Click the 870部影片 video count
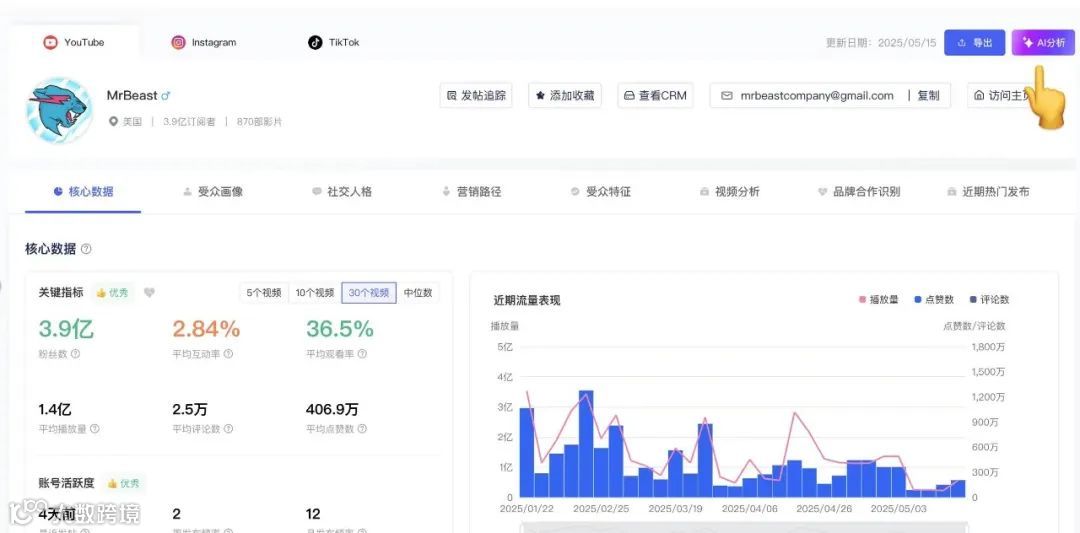 [259, 122]
